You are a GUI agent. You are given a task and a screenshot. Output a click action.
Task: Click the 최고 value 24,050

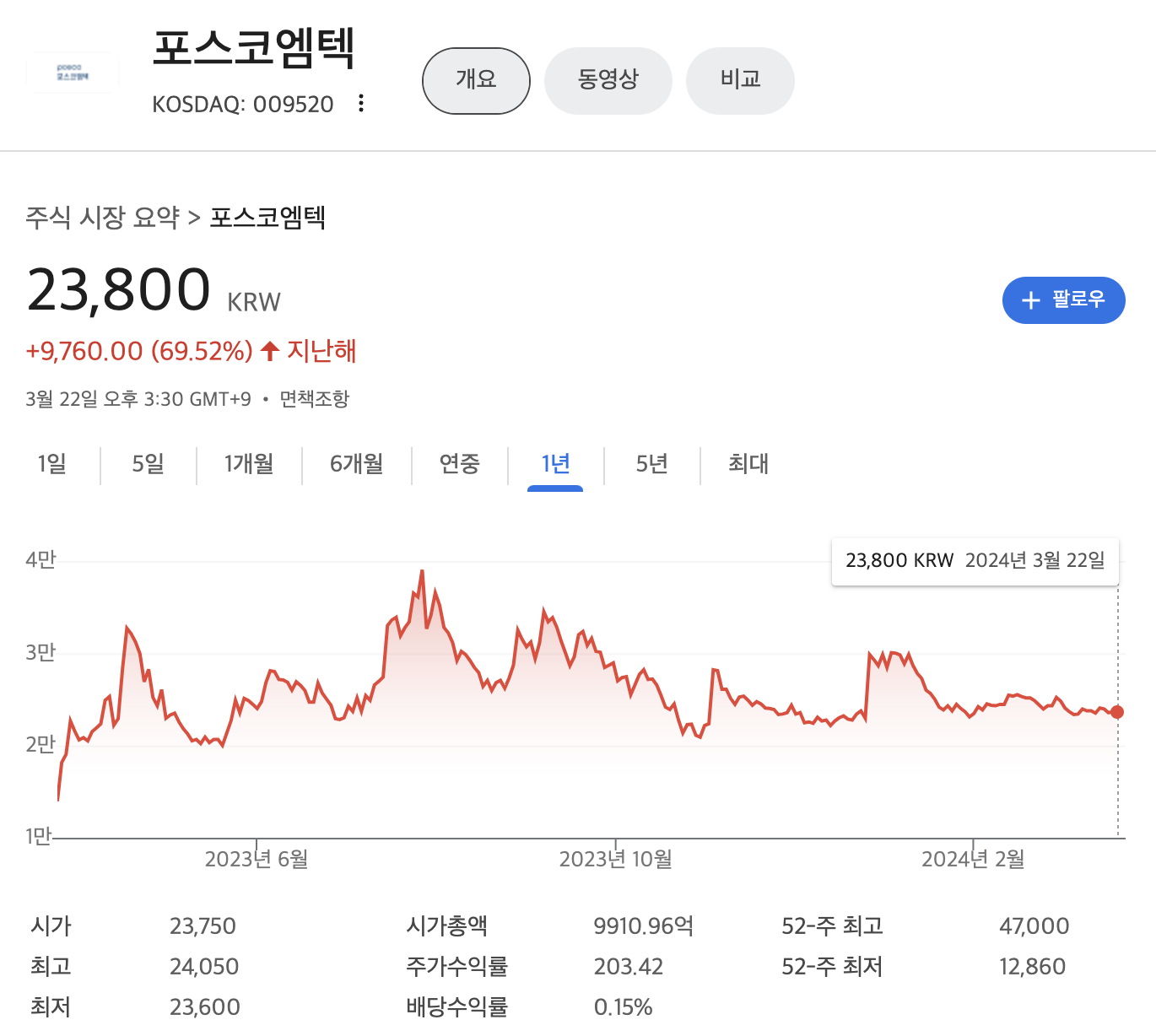pyautogui.click(x=204, y=967)
